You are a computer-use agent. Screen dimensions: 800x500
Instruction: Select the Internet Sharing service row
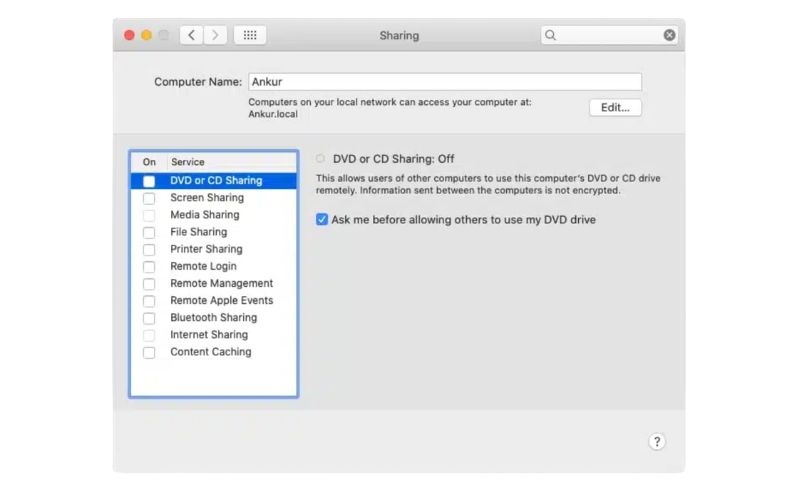[214, 335]
